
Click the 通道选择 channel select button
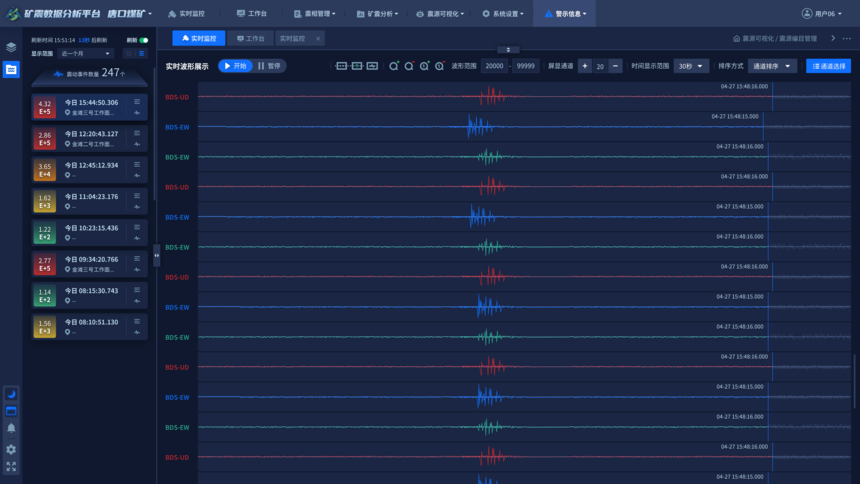coord(828,66)
